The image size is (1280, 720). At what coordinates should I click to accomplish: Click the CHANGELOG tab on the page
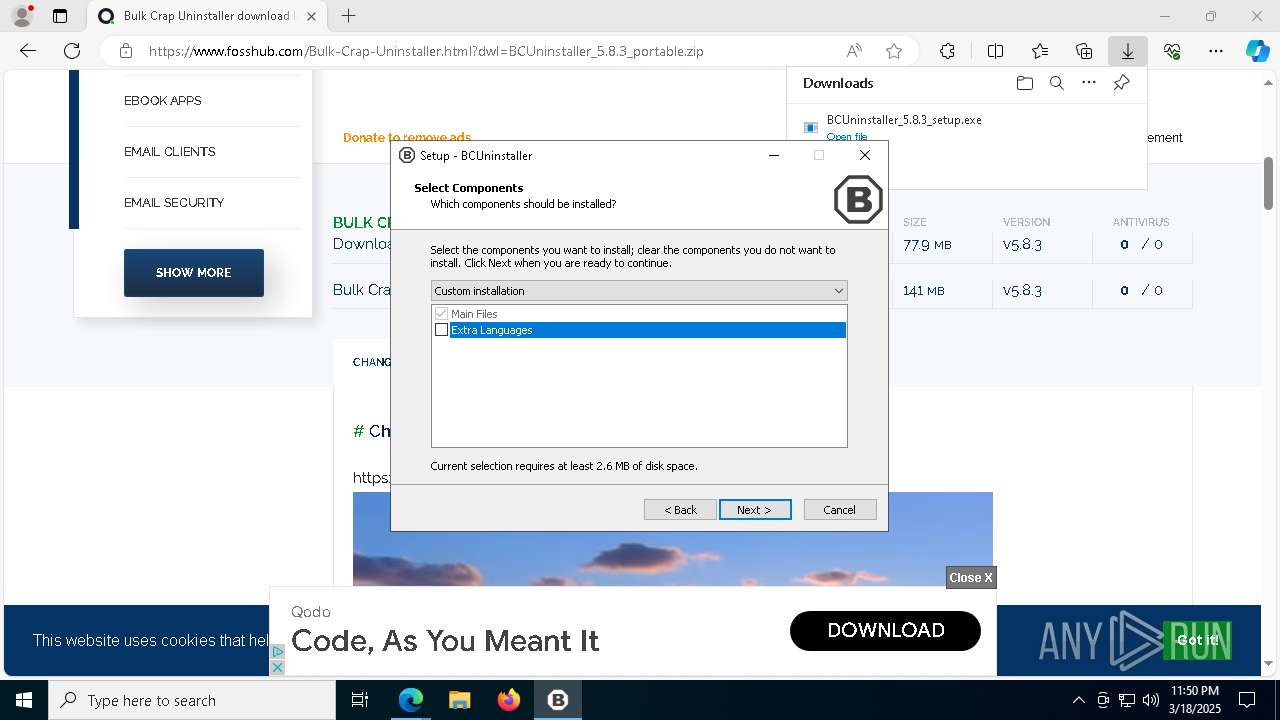click(x=371, y=362)
